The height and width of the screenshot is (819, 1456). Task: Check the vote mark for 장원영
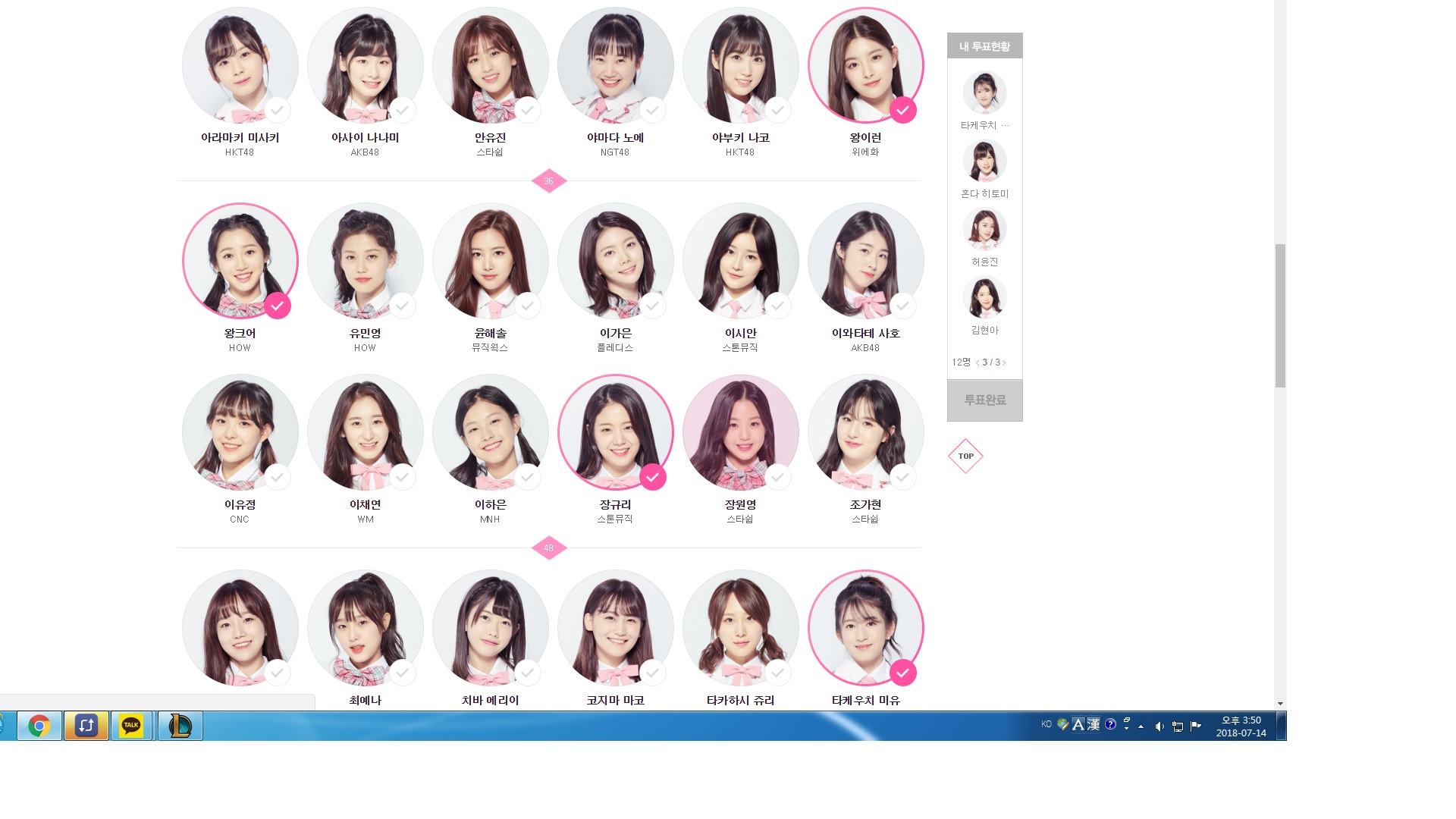click(777, 477)
